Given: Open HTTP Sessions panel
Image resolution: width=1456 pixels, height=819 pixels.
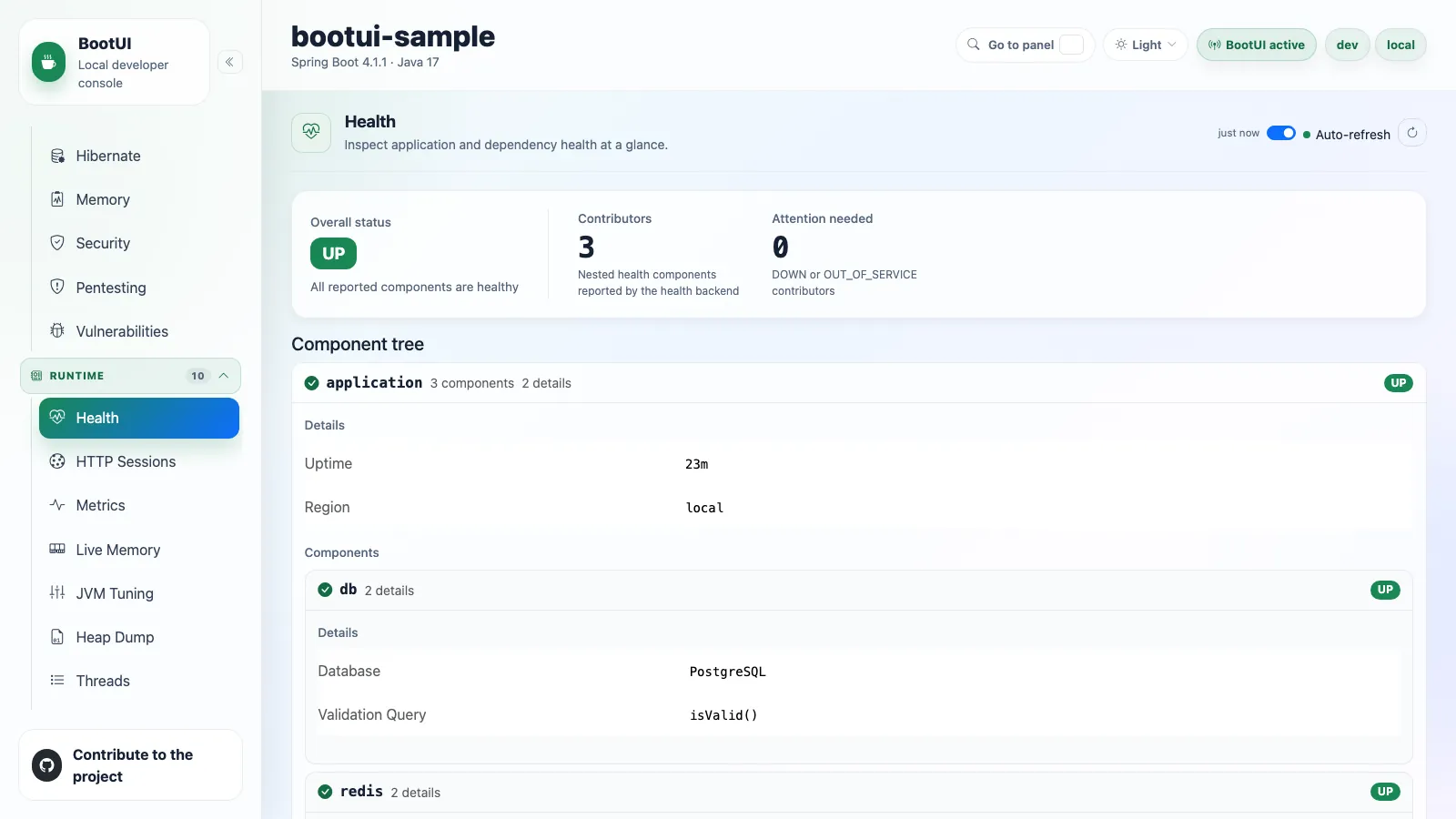Looking at the screenshot, I should pyautogui.click(x=139, y=461).
